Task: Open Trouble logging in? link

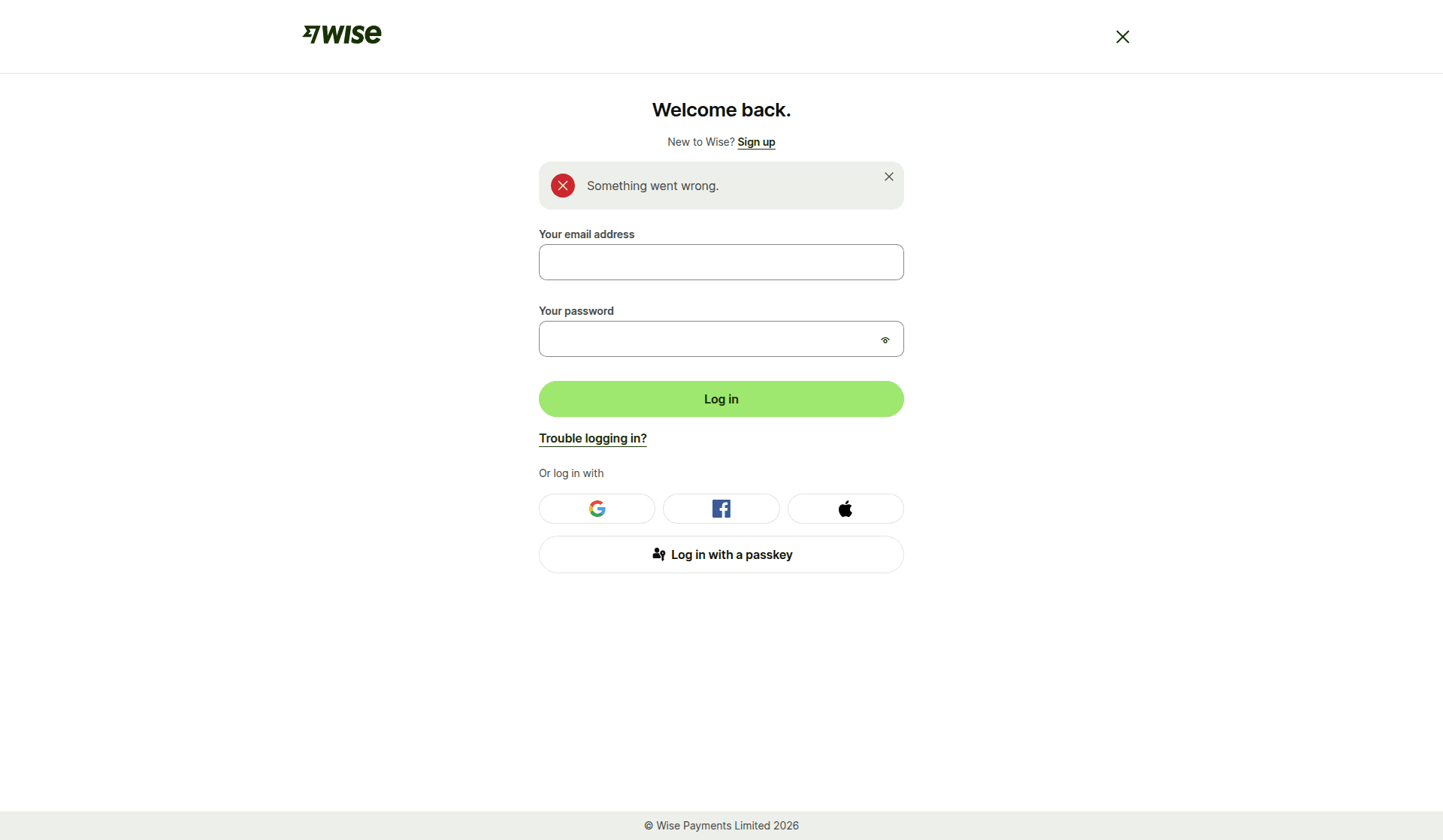Action: coord(593,438)
